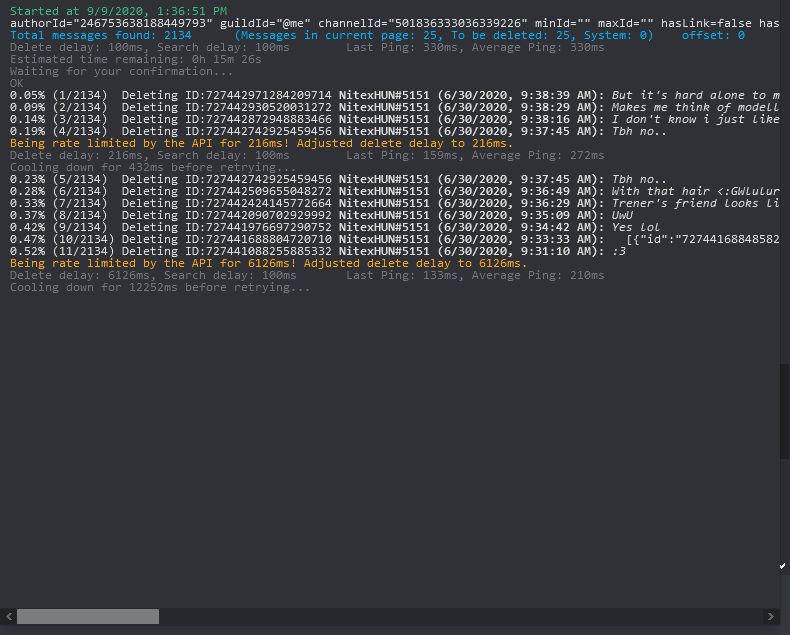Click the dark vertical scrollbar thumb
The image size is (790, 635).
click(784, 411)
